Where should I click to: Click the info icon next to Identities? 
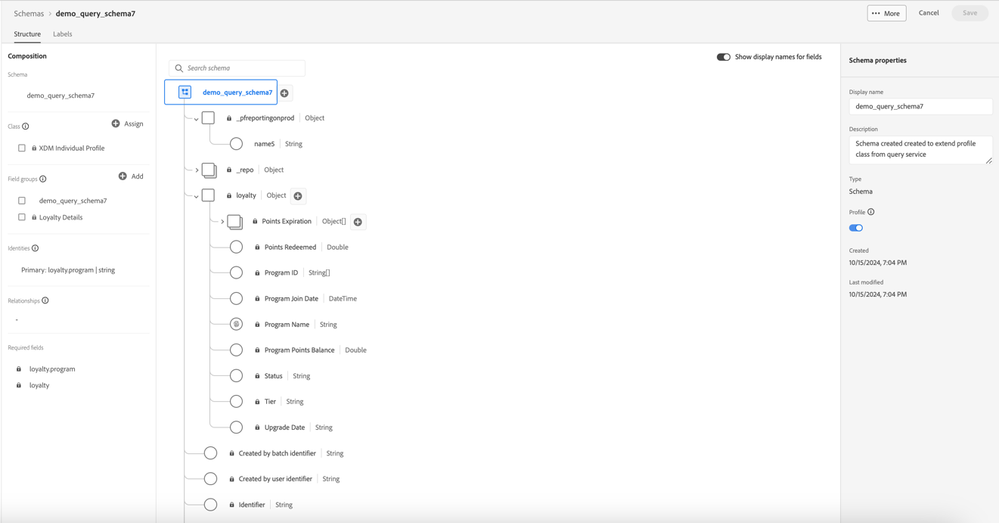click(35, 248)
